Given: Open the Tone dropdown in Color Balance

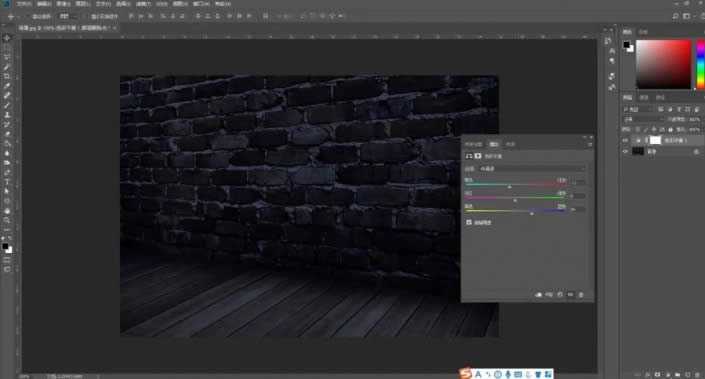Looking at the screenshot, I should click(x=532, y=169).
